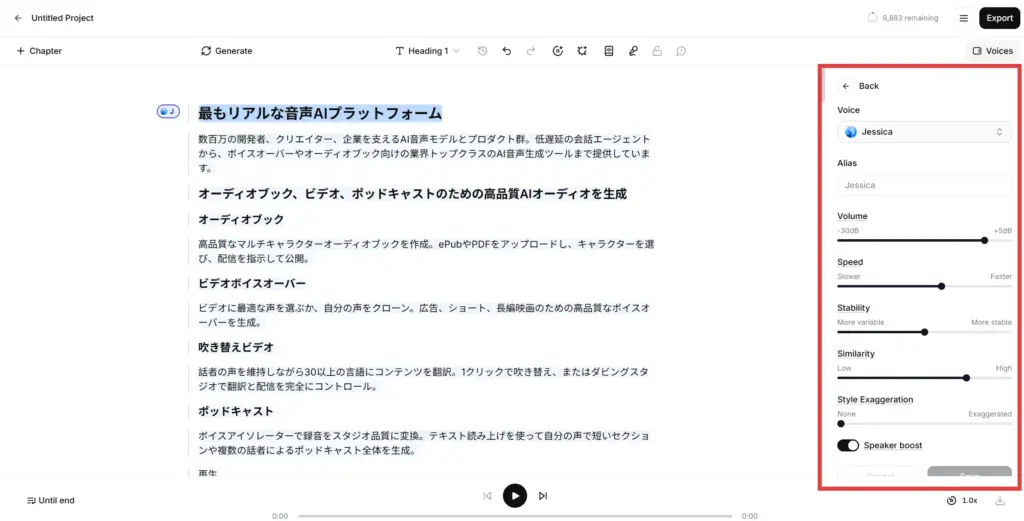Click the Jessica avatar in Voice field
This screenshot has width=1024, height=521.
pyautogui.click(x=850, y=132)
